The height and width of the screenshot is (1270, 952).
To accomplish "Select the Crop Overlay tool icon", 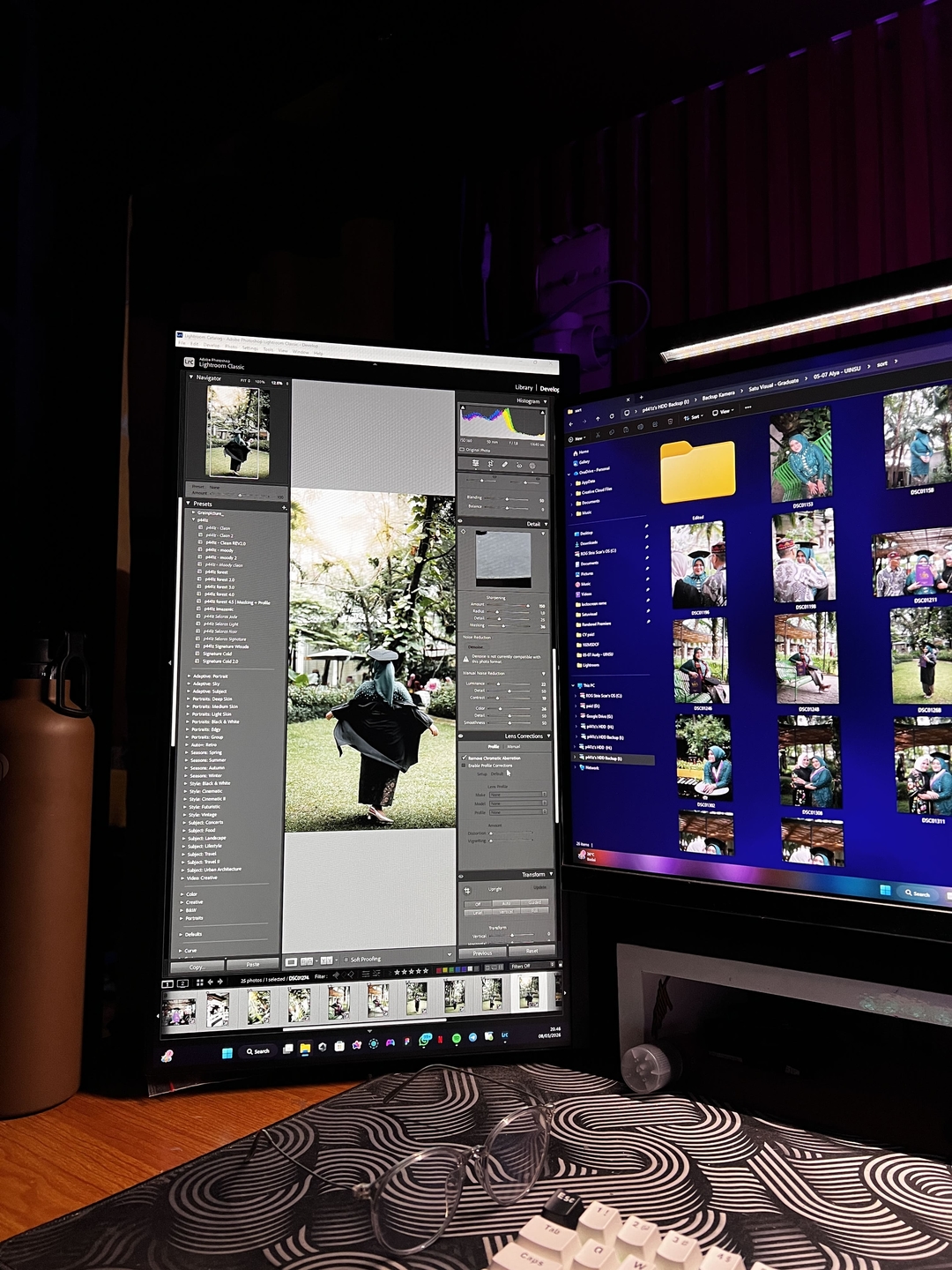I will (x=490, y=464).
